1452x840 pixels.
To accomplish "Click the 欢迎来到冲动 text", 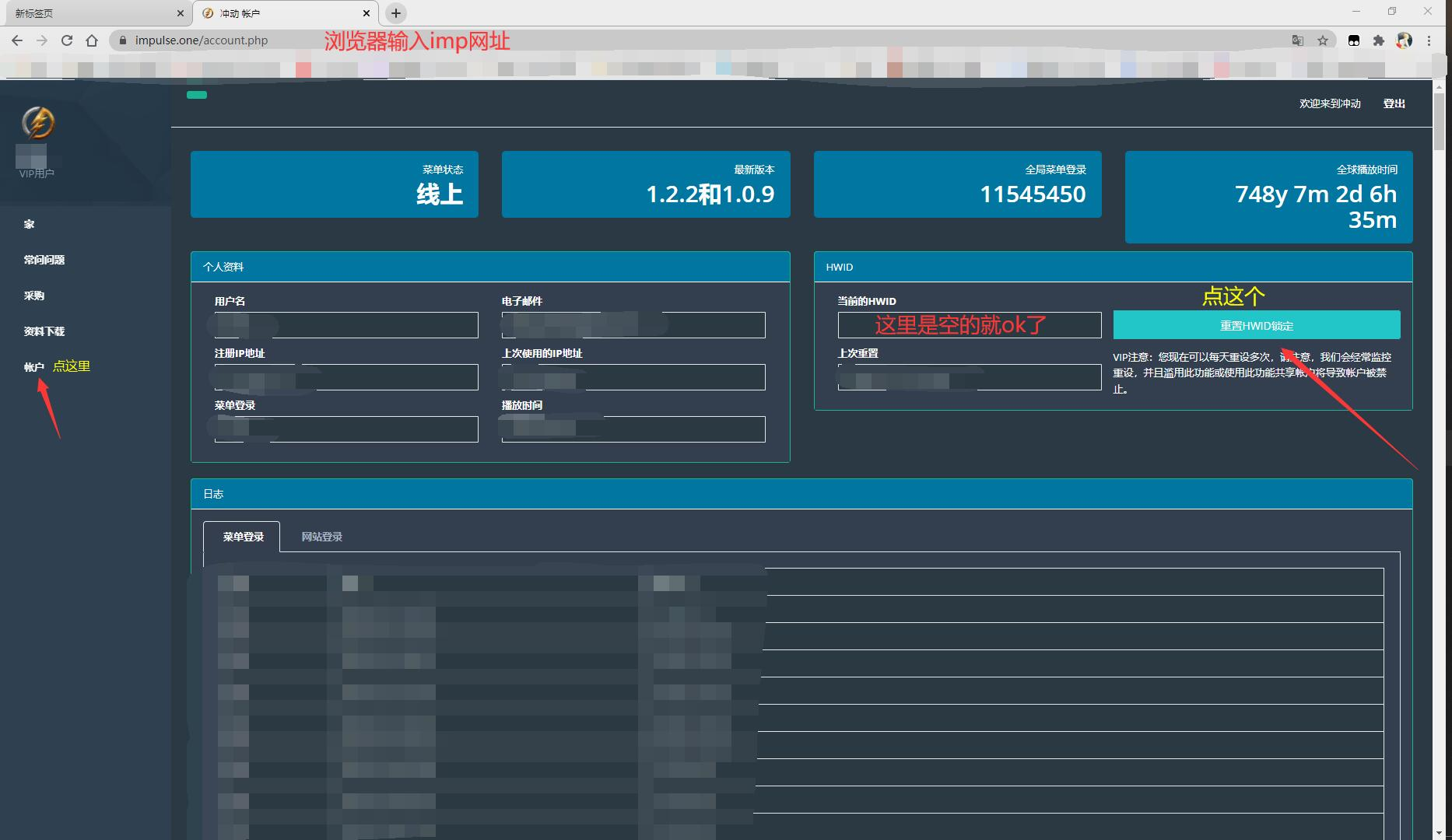I will (1330, 103).
